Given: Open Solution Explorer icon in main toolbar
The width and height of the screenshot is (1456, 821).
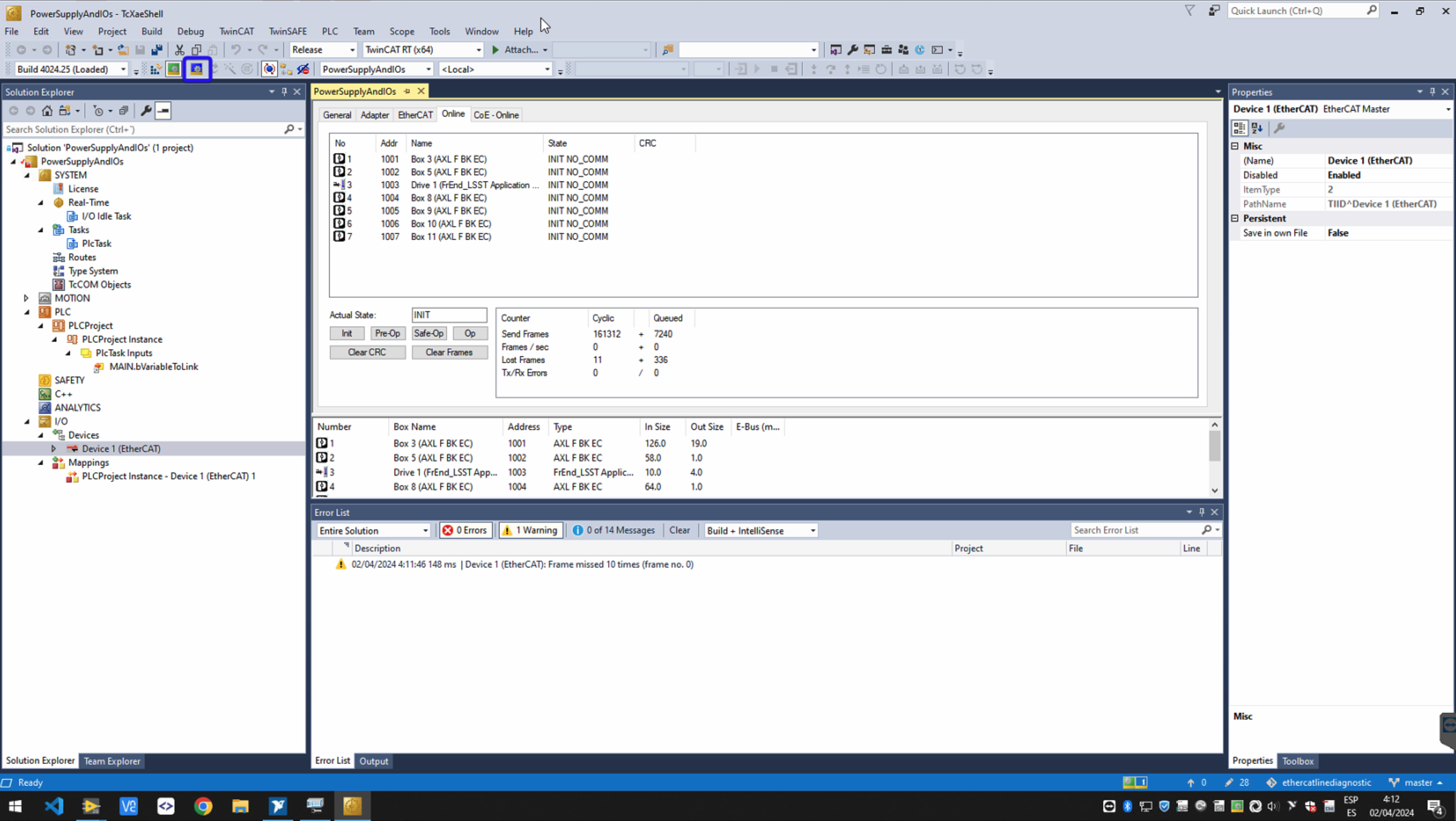Looking at the screenshot, I should (x=835, y=50).
